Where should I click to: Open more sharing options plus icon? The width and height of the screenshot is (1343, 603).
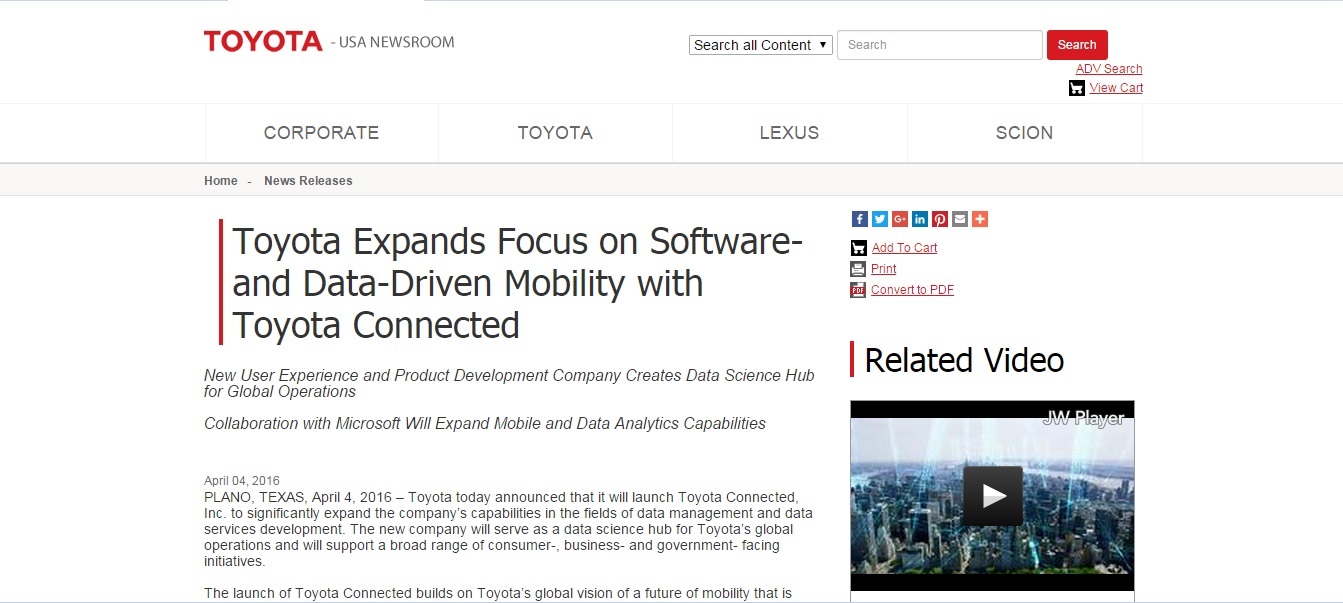coord(980,219)
